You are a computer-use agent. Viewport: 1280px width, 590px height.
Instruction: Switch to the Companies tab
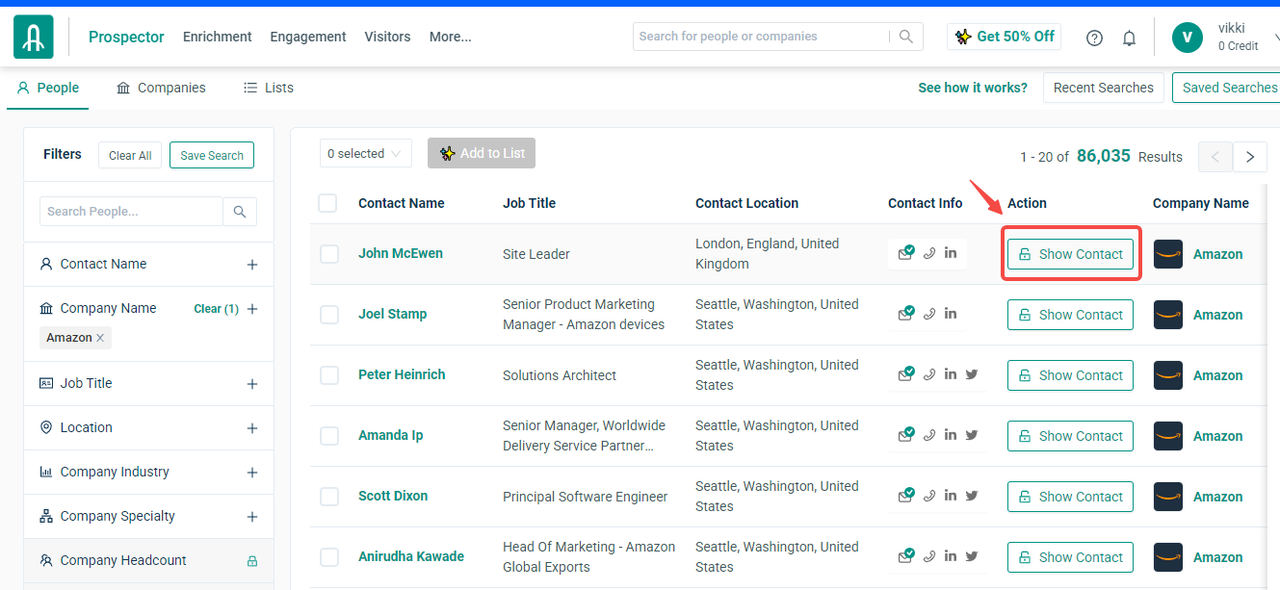[x=161, y=88]
